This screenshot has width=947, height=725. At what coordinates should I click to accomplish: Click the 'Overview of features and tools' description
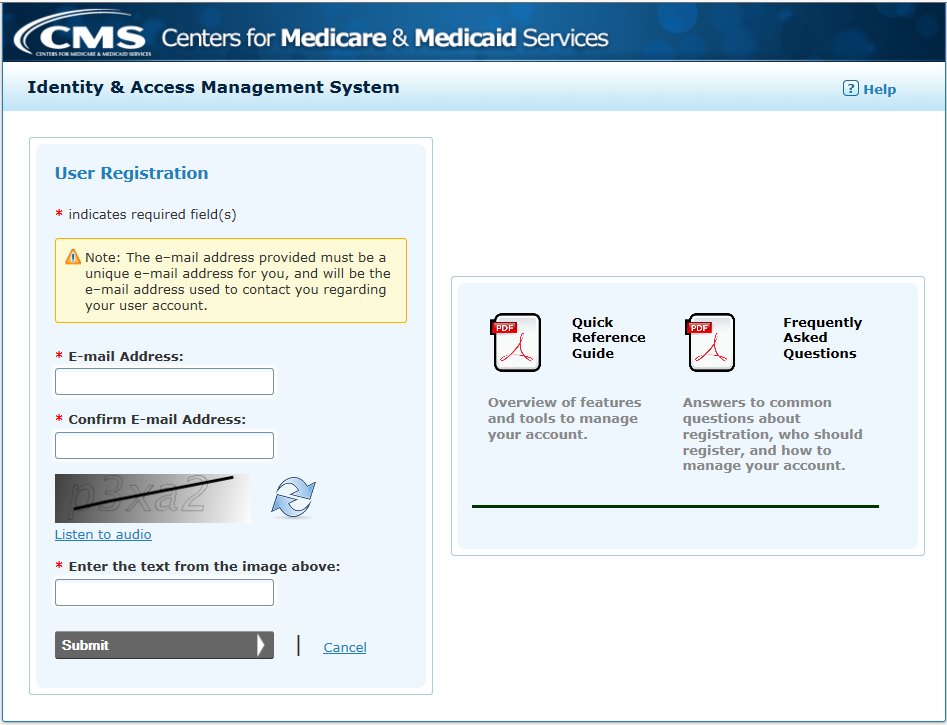pos(565,419)
